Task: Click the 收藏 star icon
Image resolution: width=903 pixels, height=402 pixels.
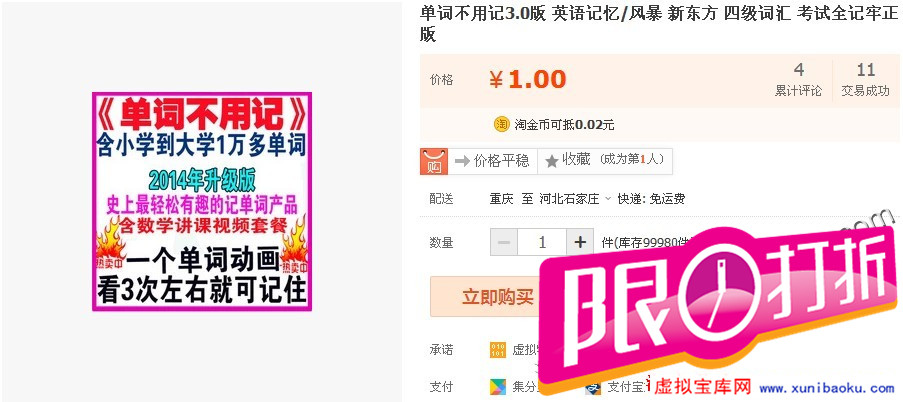Action: [x=552, y=162]
